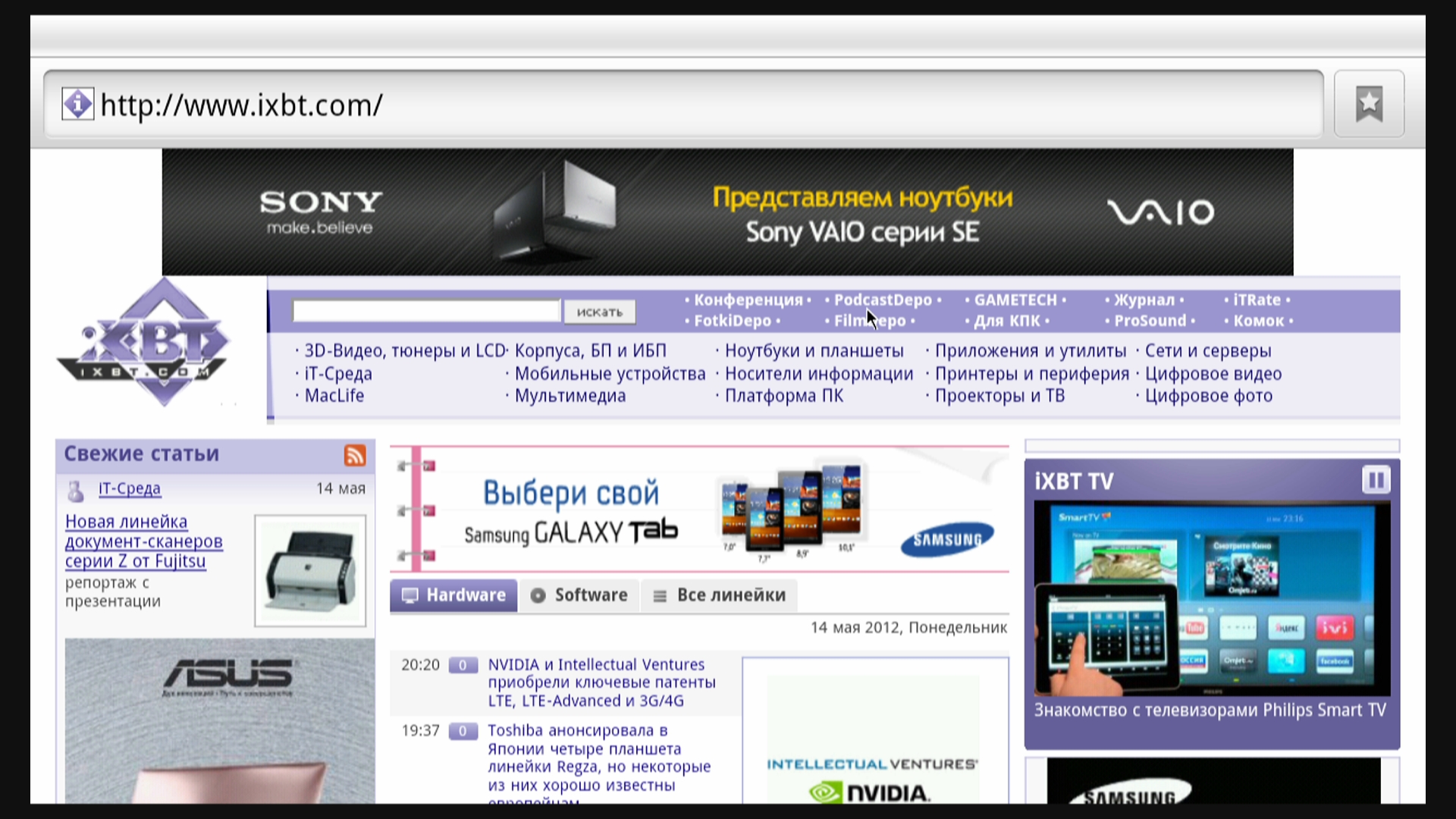Image resolution: width=1456 pixels, height=819 pixels.
Task: Open the RSS feed icon for fresh articles
Action: click(355, 455)
